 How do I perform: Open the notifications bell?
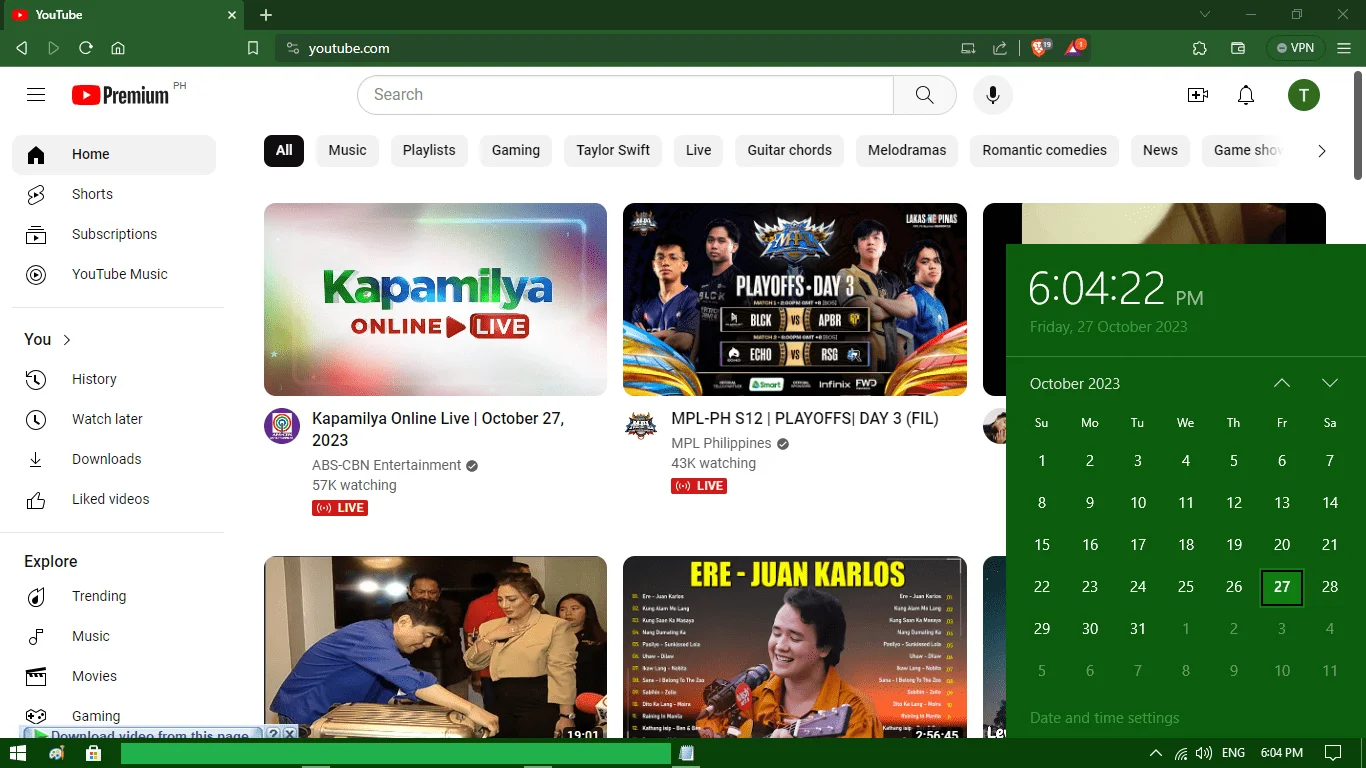tap(1246, 95)
